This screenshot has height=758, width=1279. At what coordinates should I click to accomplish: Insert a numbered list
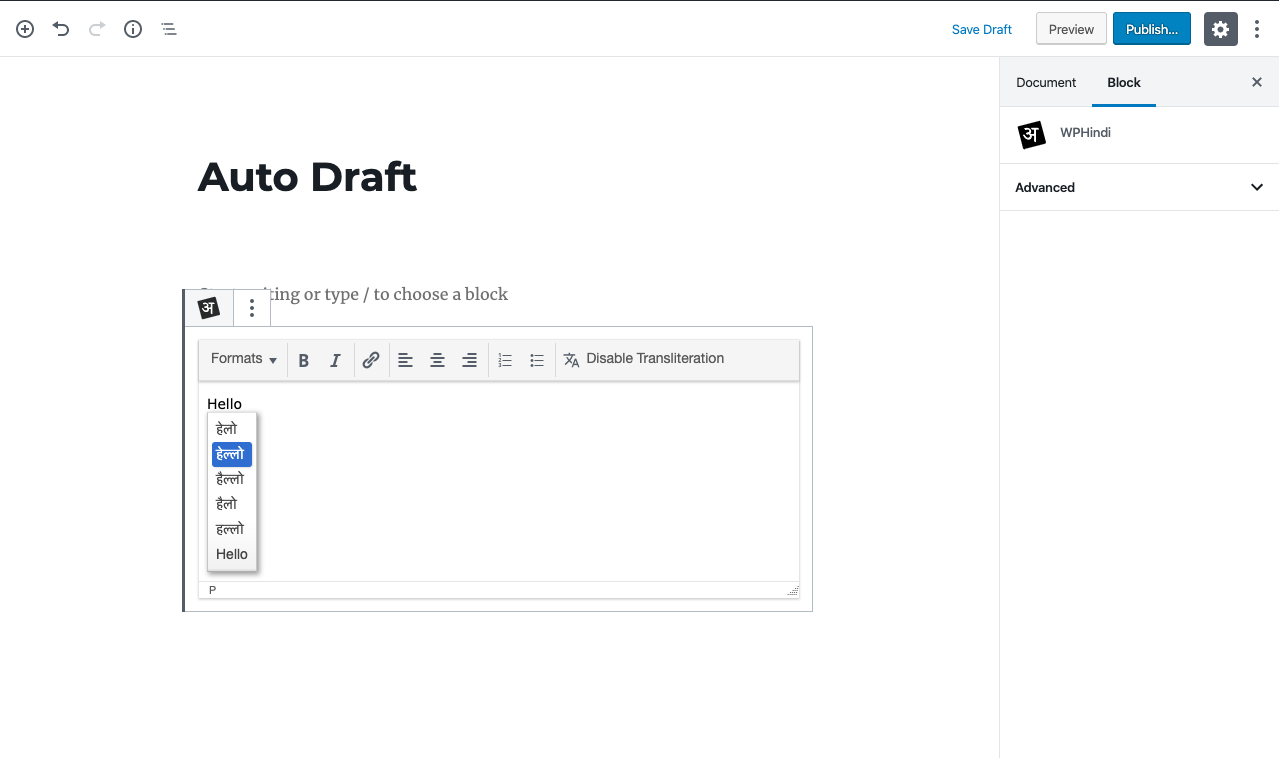pos(505,360)
